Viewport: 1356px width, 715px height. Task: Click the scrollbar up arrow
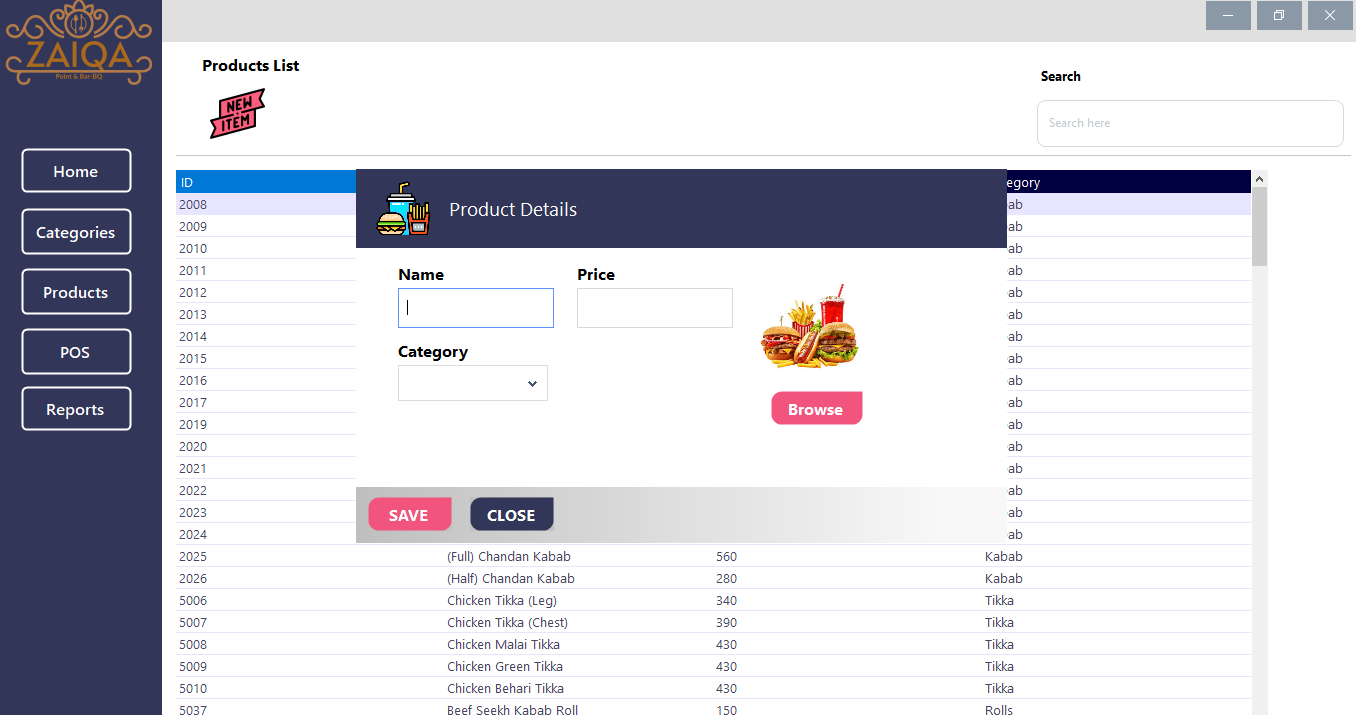pos(1259,179)
